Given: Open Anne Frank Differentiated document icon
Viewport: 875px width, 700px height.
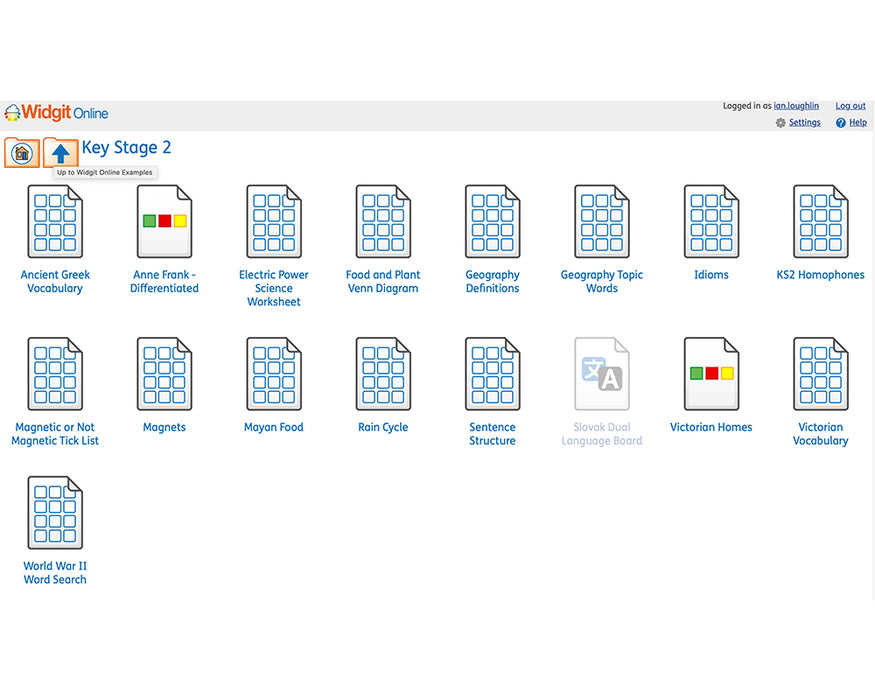Looking at the screenshot, I should [x=164, y=221].
